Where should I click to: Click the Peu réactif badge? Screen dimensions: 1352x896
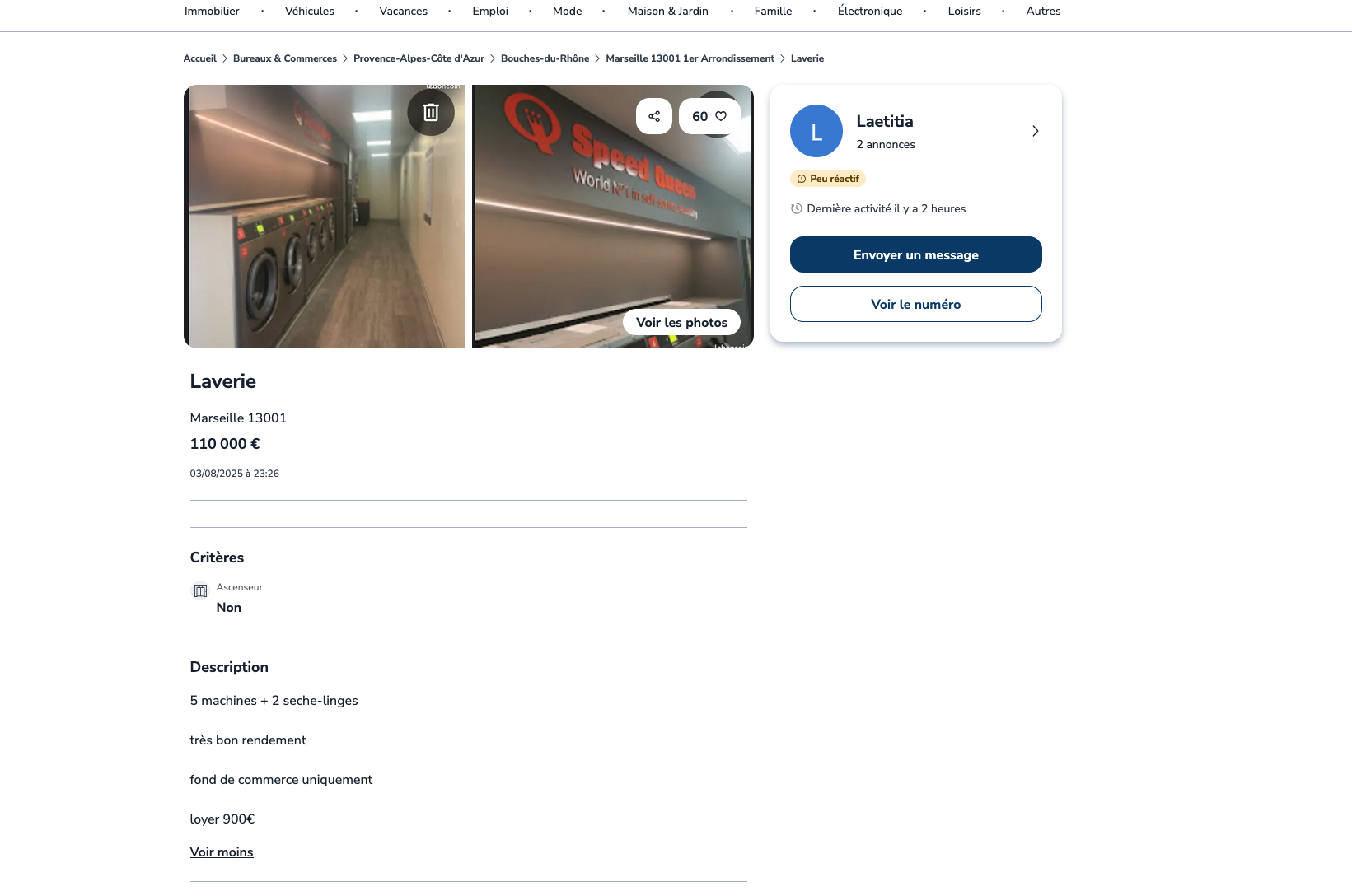coord(828,179)
